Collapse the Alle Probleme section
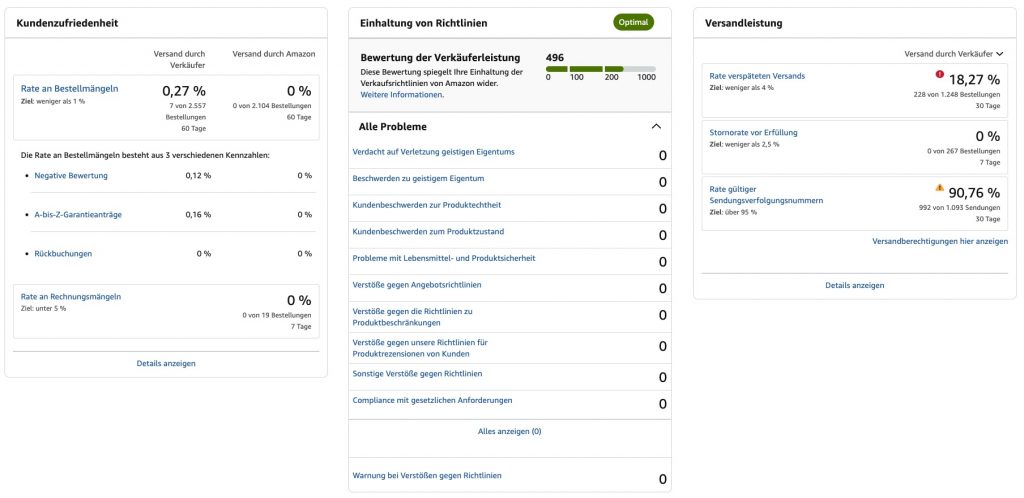 (656, 127)
